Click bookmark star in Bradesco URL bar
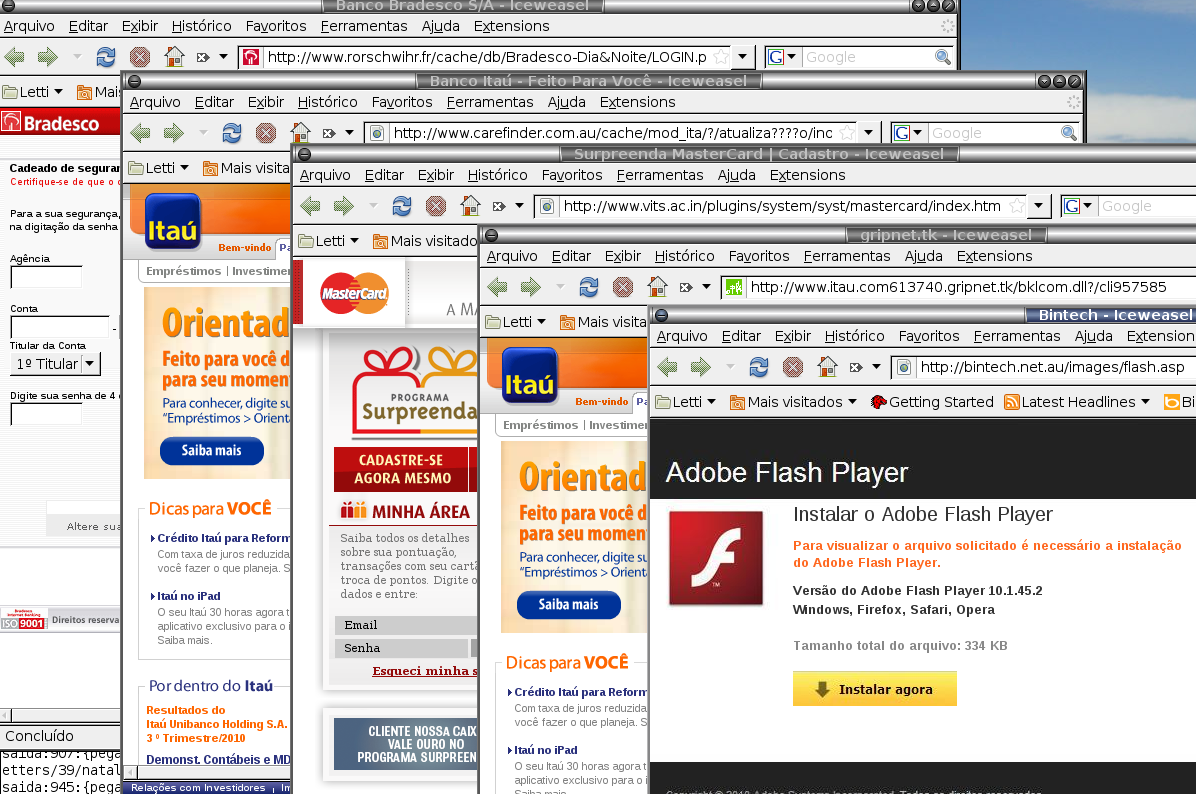The height and width of the screenshot is (794, 1196). (721, 57)
